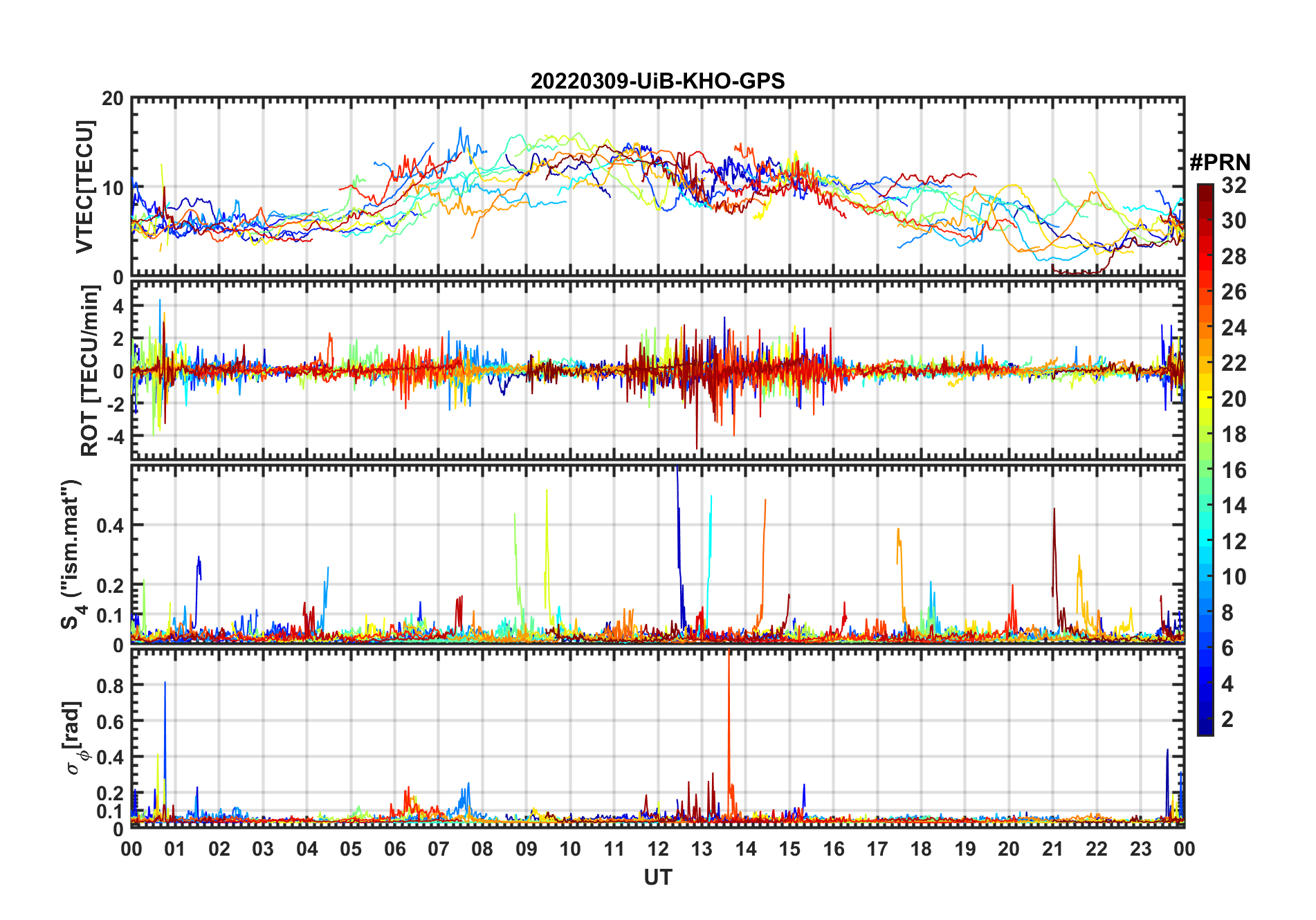Click colorbar tick label 8
Viewport: 1316px width, 920px height.
(1227, 612)
